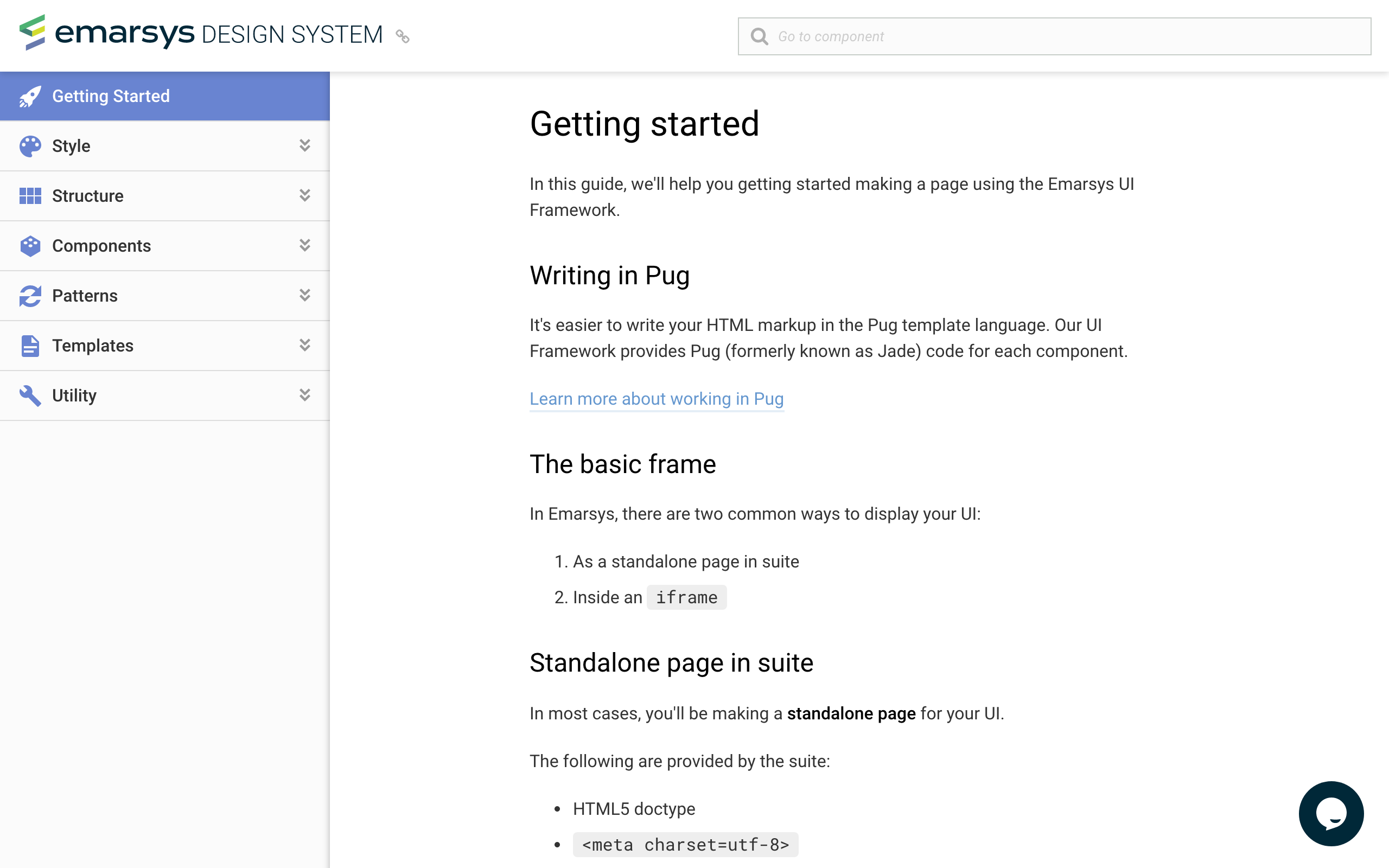The image size is (1389, 868).
Task: Expand the Components section chevron
Action: [305, 246]
